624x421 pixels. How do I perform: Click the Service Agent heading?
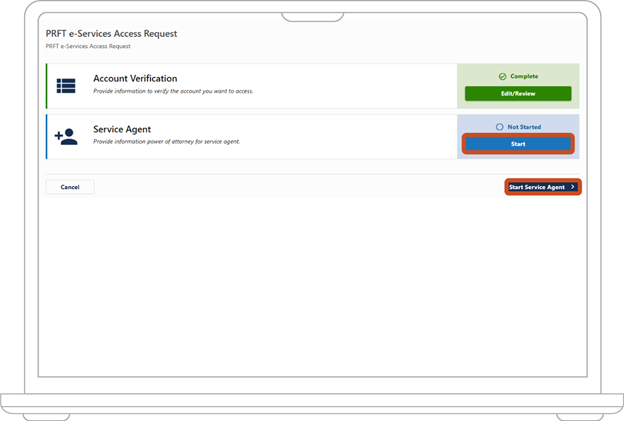tap(122, 129)
